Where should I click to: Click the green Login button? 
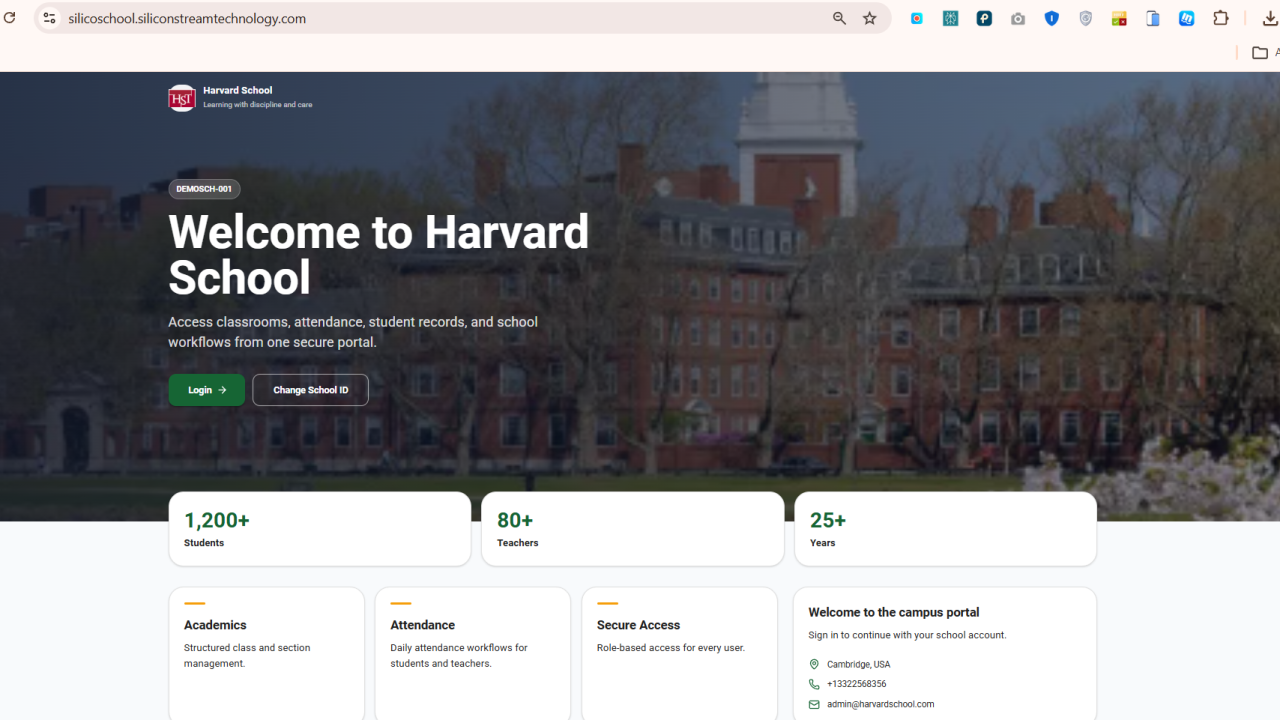(206, 390)
